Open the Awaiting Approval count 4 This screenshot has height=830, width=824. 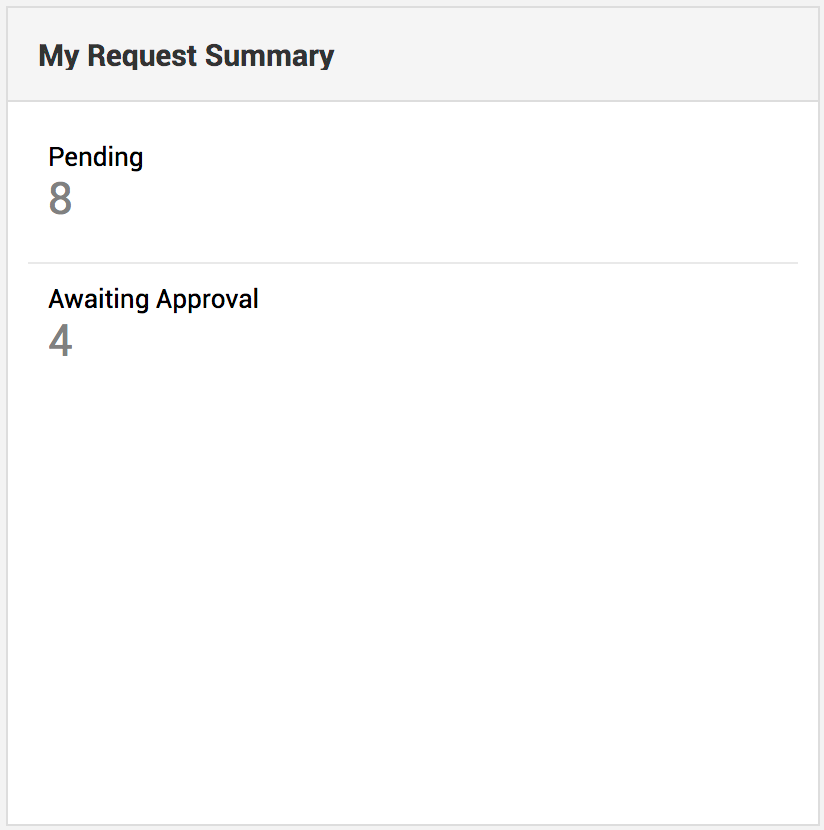point(60,342)
